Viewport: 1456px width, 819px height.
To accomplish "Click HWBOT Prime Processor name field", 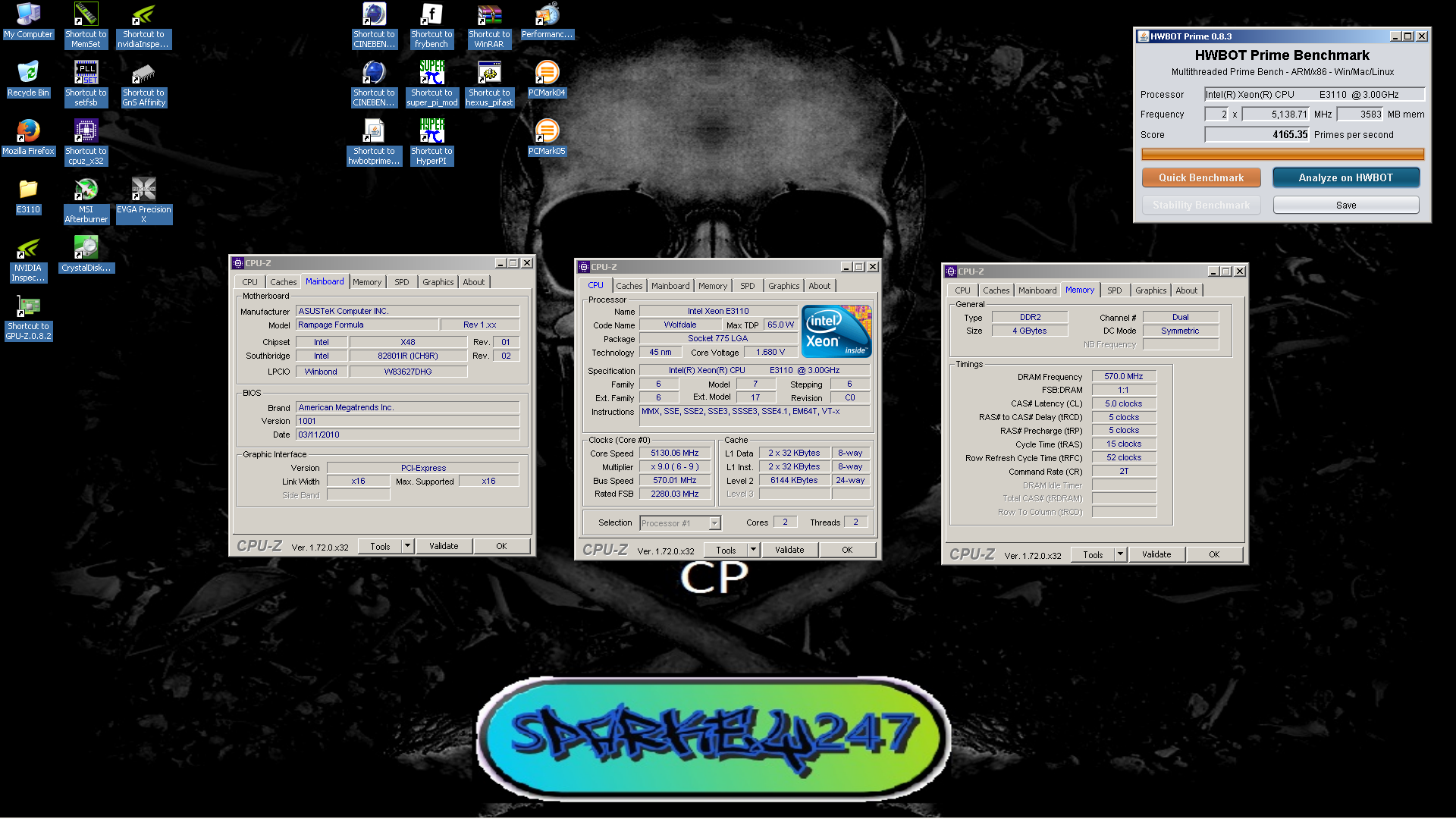I will (1314, 95).
